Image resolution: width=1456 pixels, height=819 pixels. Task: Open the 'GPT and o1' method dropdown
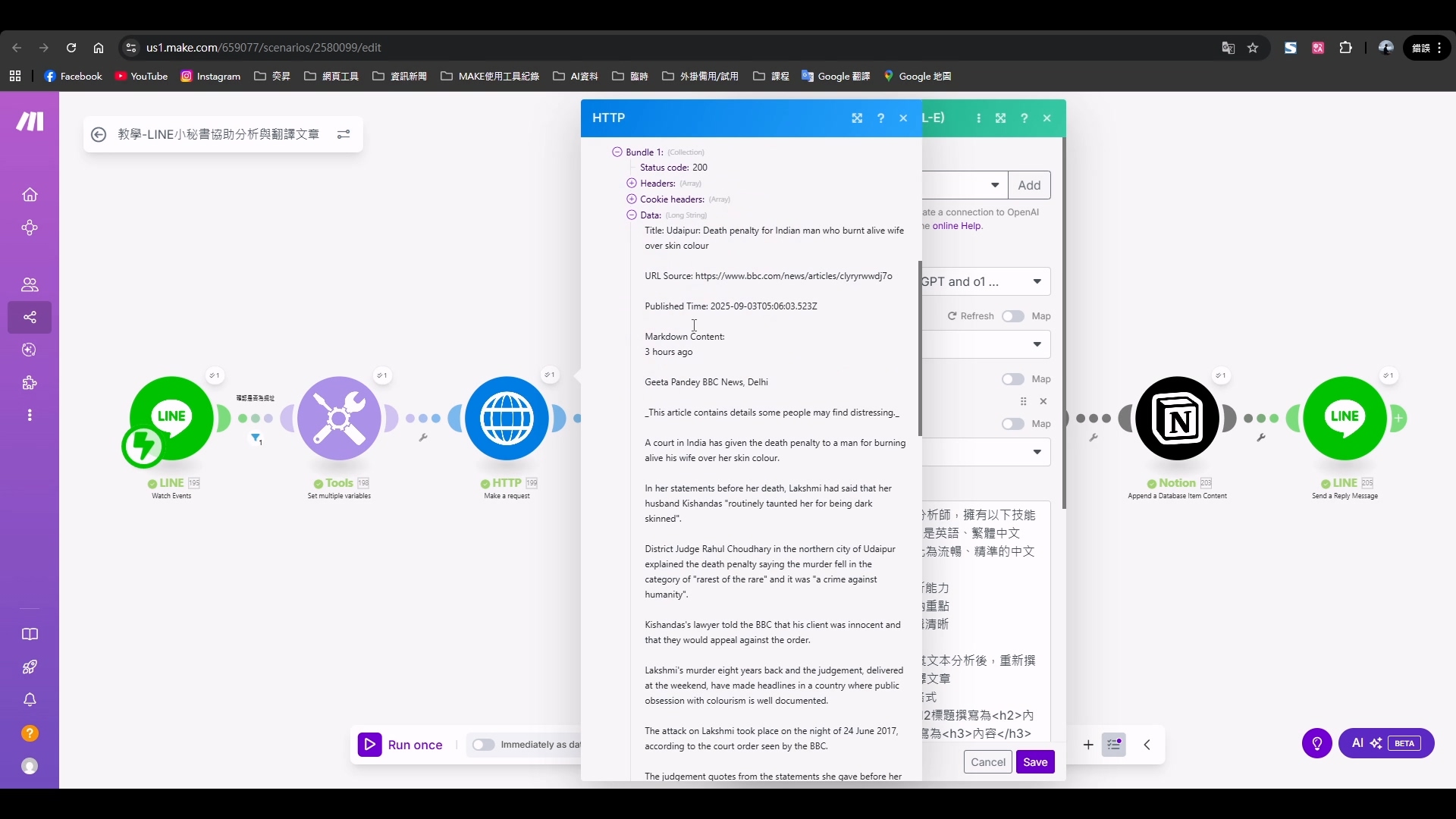(x=986, y=282)
